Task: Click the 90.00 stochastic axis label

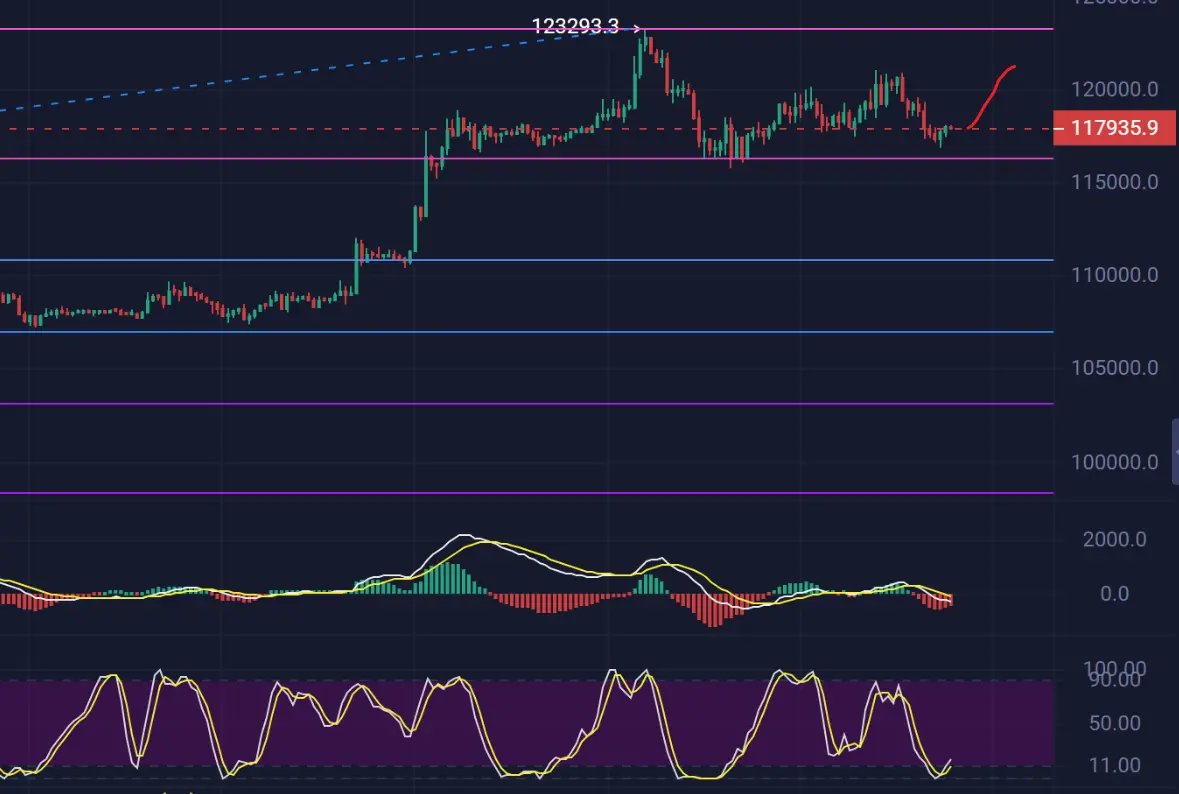Action: (1115, 680)
